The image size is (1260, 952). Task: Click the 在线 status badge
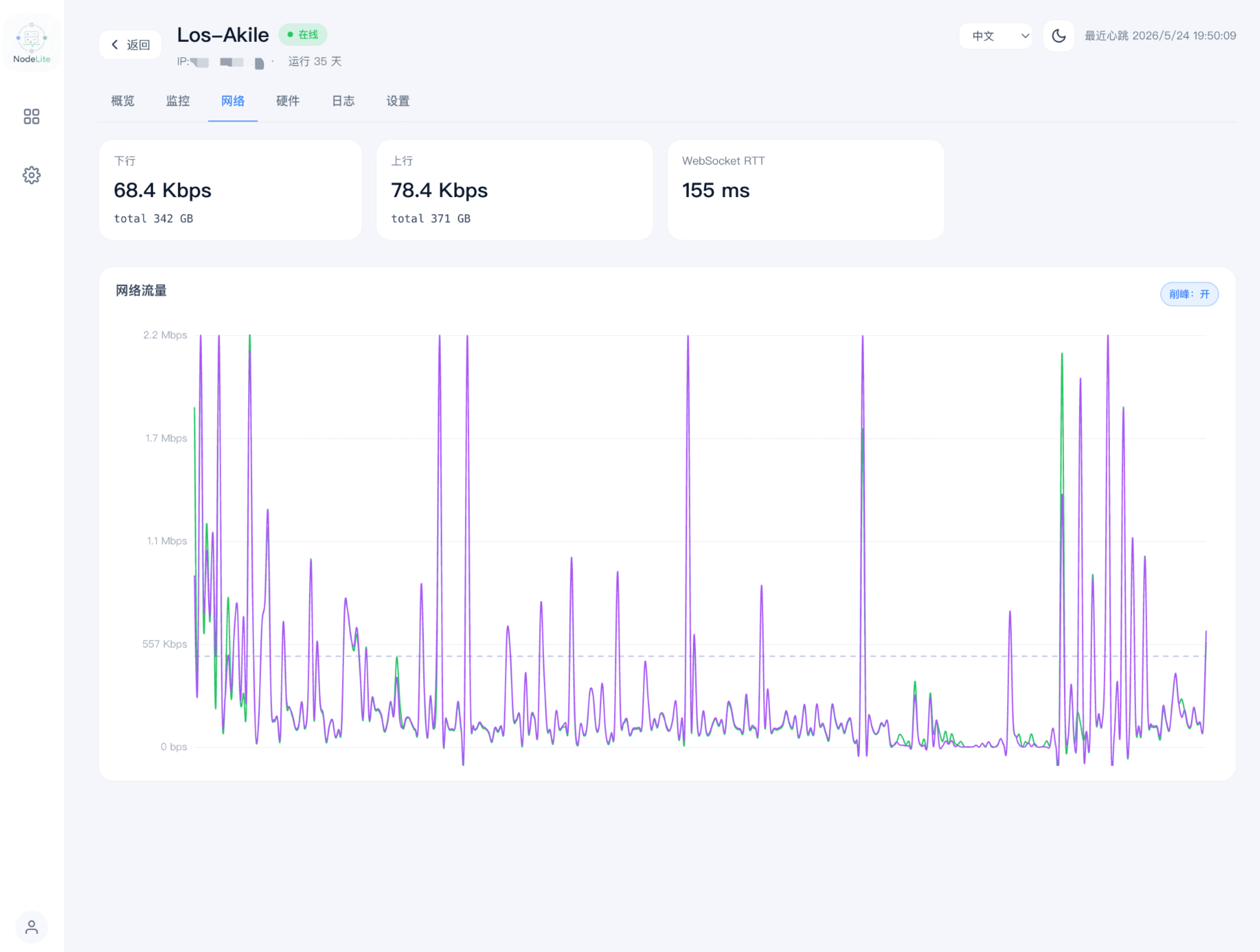[x=303, y=35]
